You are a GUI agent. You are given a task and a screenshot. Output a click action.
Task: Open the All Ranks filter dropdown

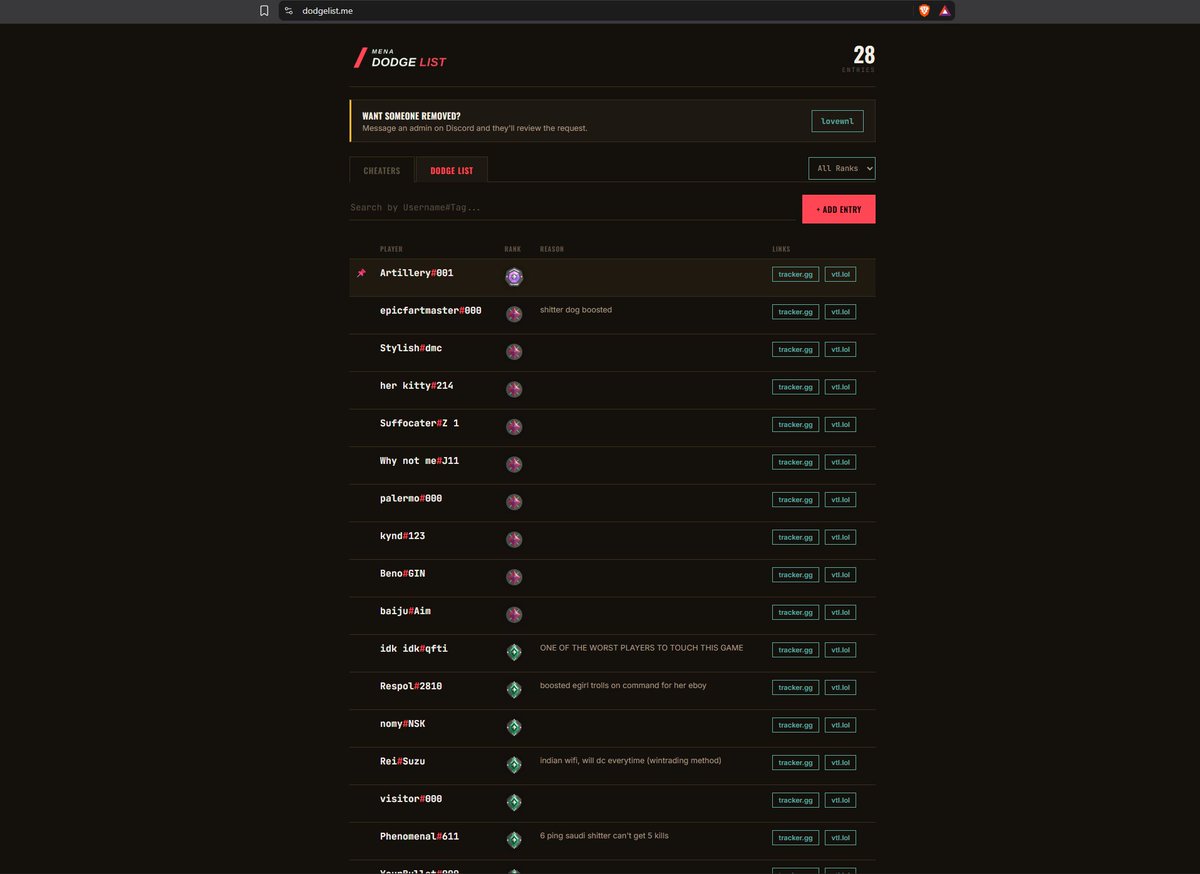tap(842, 168)
